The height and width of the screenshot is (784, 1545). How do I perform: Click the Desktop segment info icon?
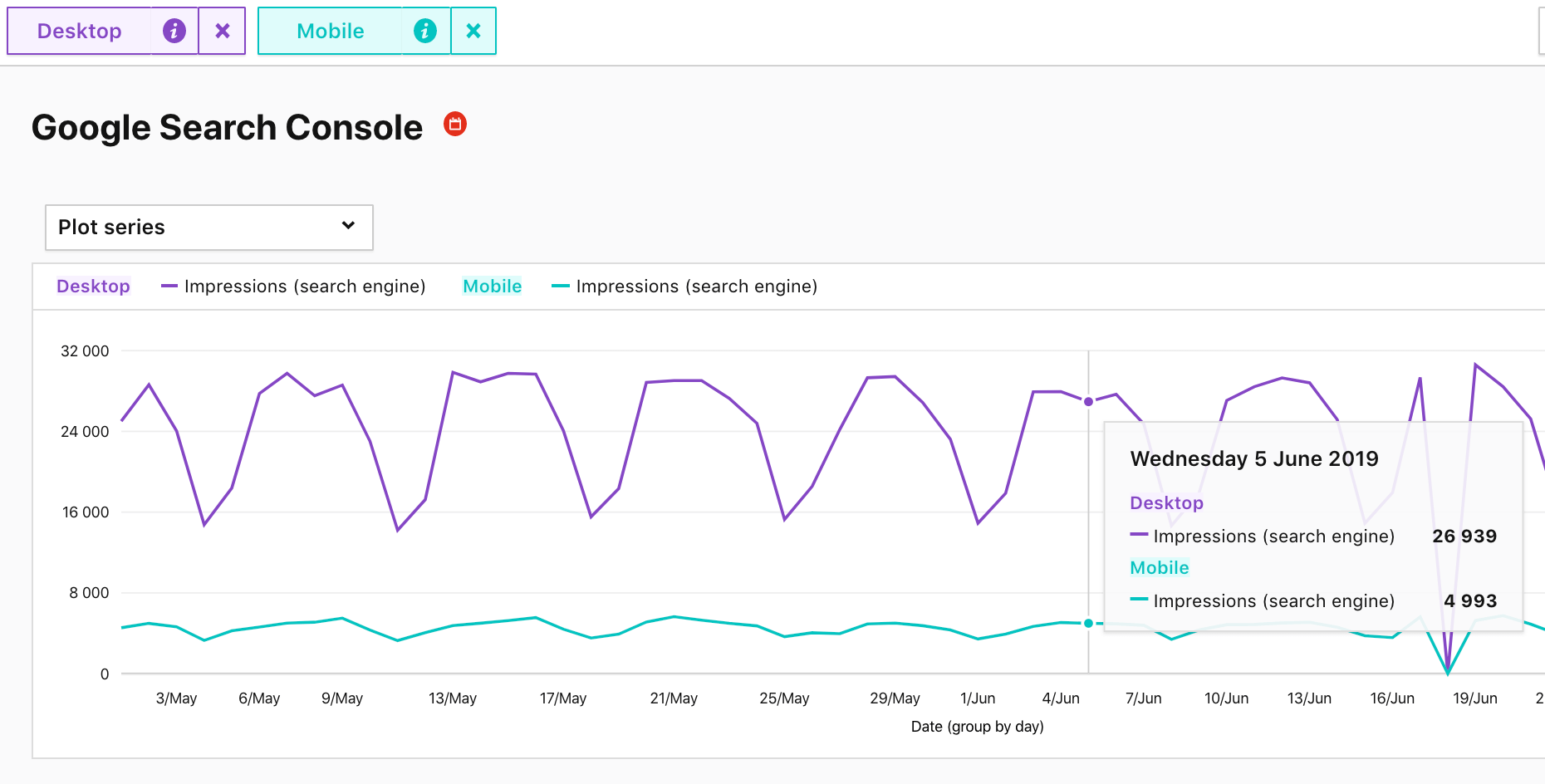(174, 32)
